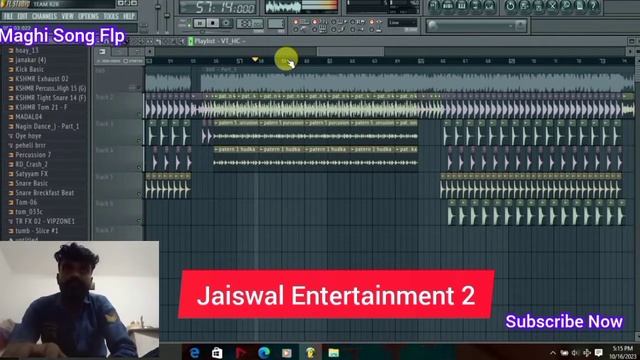Open the HELP menu
The height and width of the screenshot is (360, 640).
(129, 16)
